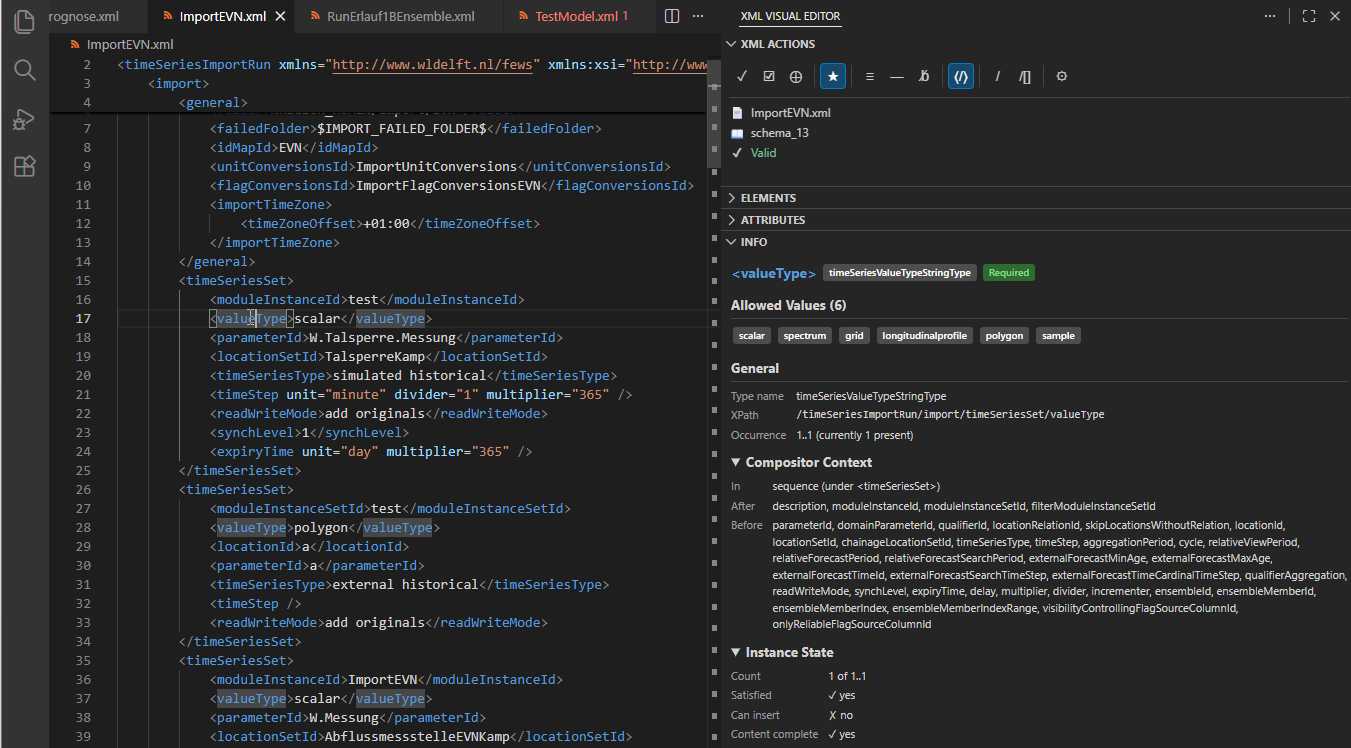This screenshot has width=1351, height=748.
Task: Click the circled-plus icon in XML Actions toolbar
Action: (x=796, y=76)
